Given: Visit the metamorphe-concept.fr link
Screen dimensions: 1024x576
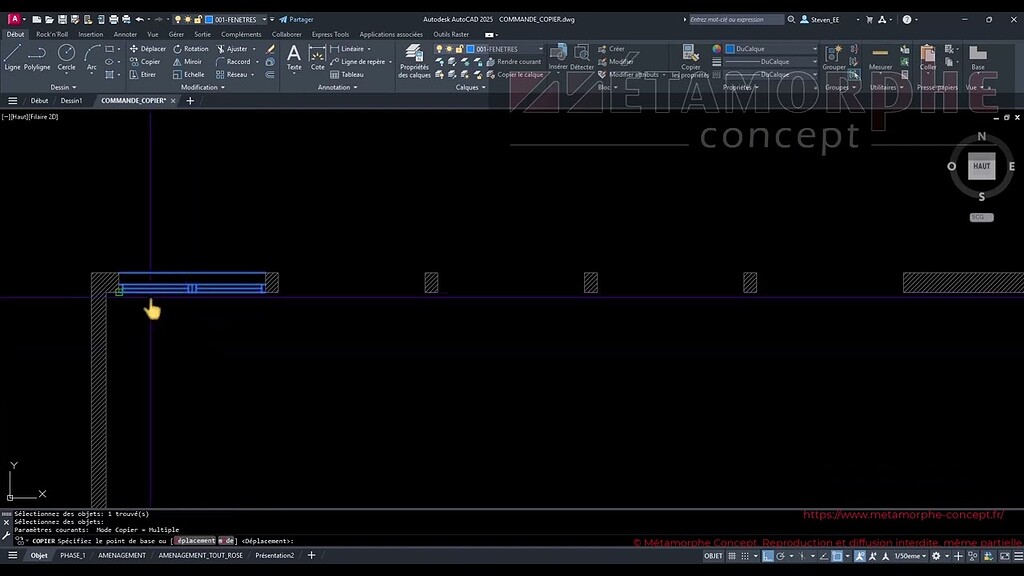Looking at the screenshot, I should [905, 514].
